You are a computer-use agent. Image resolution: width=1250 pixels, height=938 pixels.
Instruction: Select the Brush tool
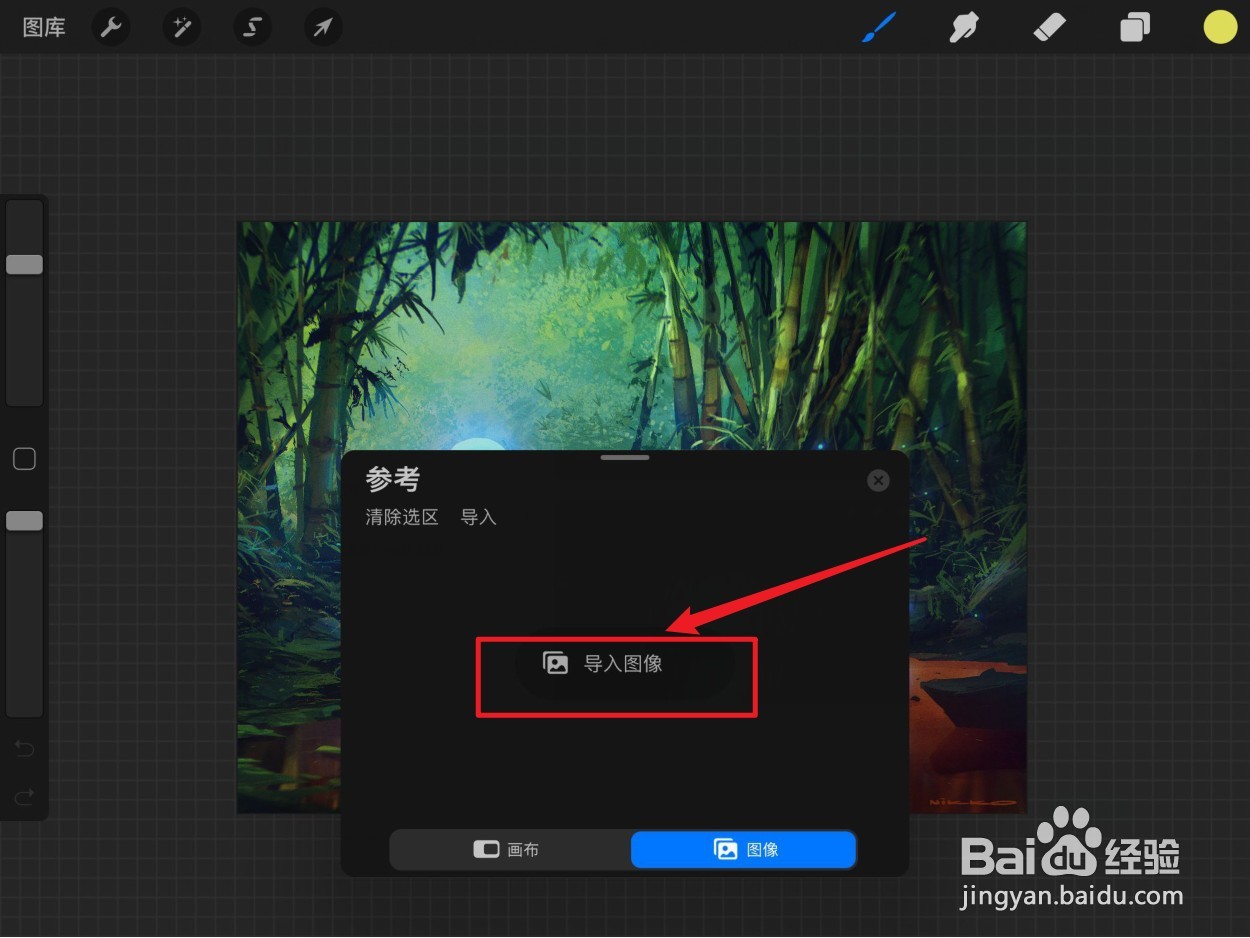pyautogui.click(x=879, y=27)
